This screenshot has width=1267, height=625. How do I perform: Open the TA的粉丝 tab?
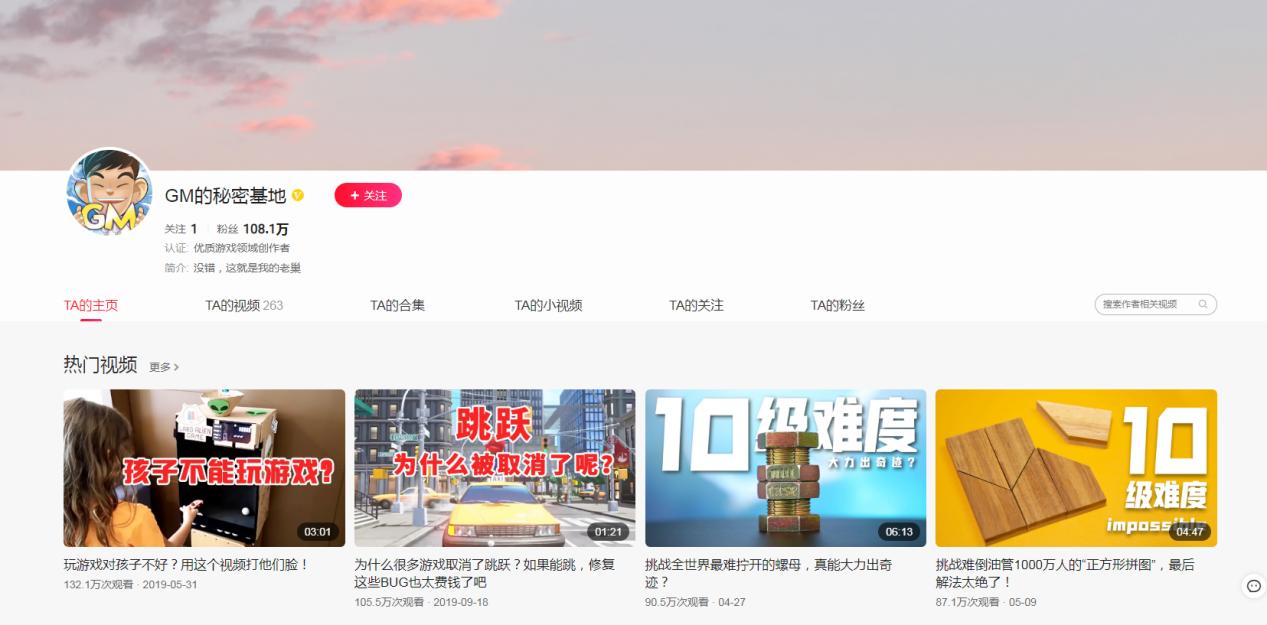(x=835, y=304)
